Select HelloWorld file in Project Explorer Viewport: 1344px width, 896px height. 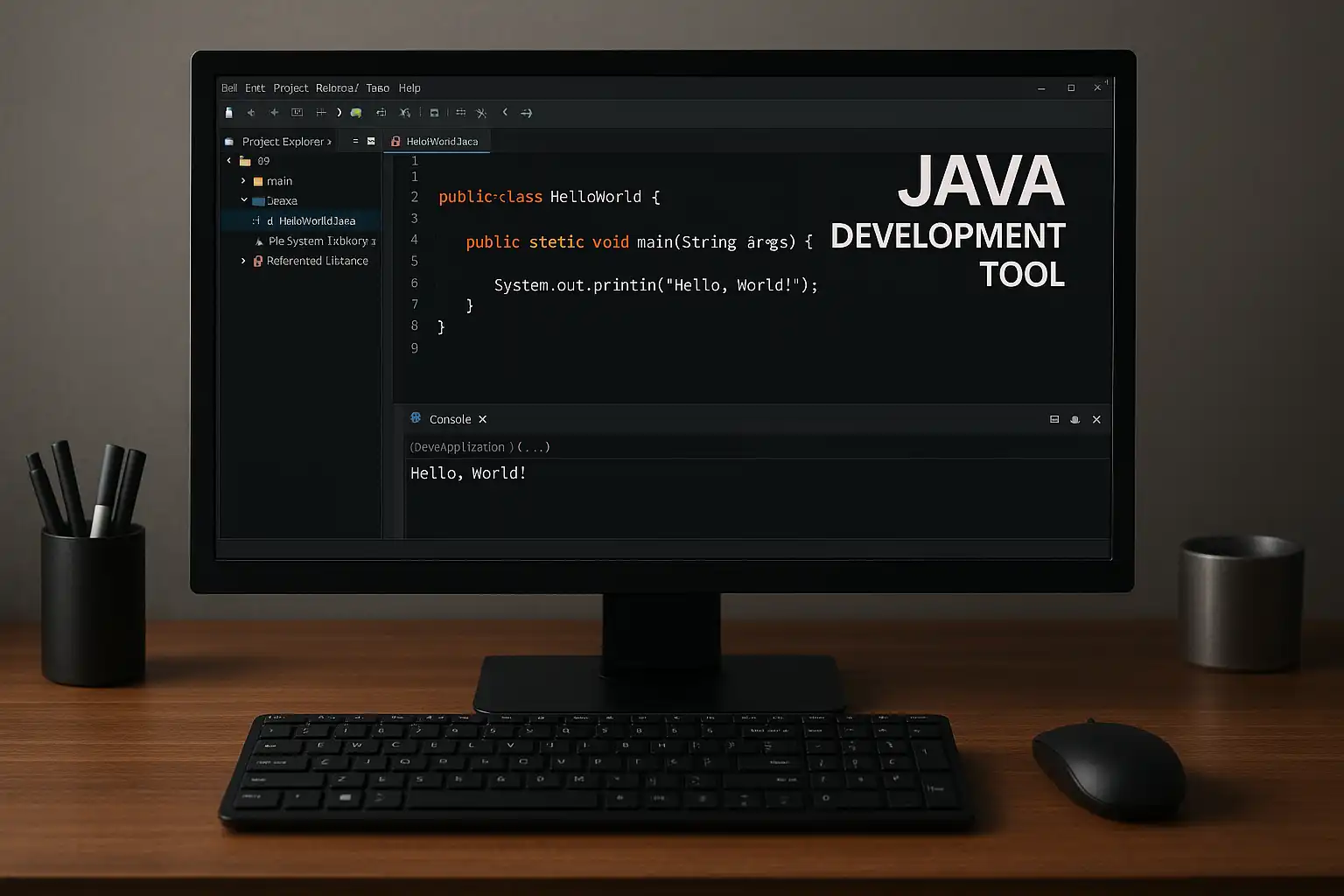pos(317,221)
